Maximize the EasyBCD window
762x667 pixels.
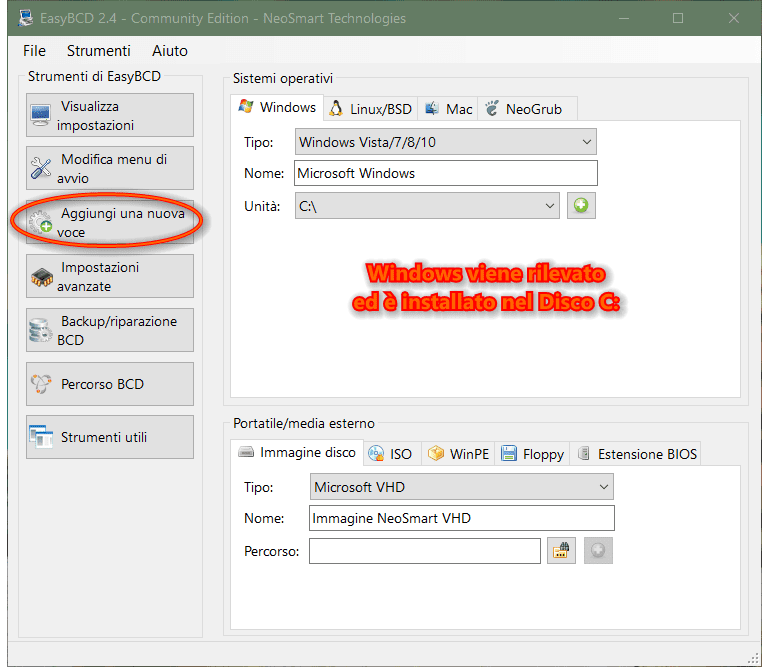tap(678, 18)
